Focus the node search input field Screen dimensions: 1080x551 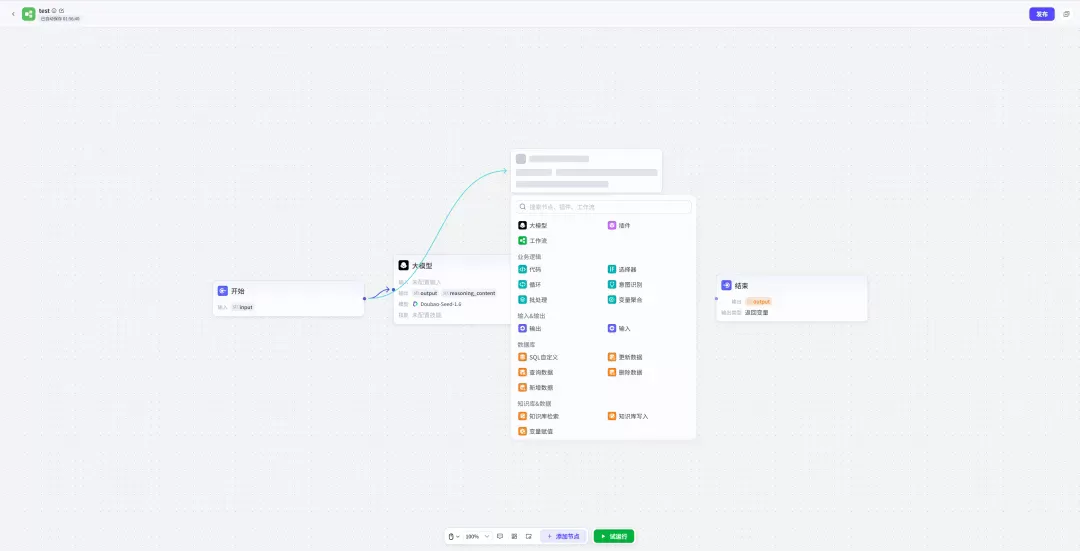[x=604, y=207]
